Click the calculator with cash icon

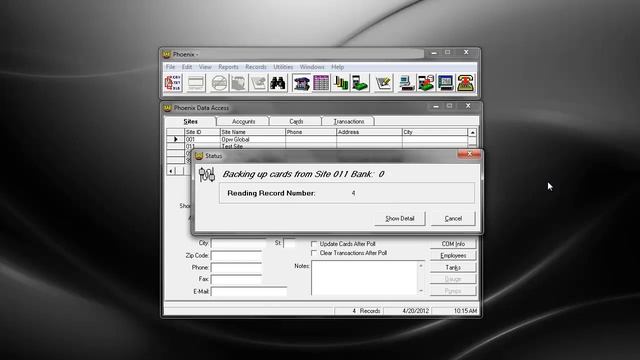tap(360, 83)
